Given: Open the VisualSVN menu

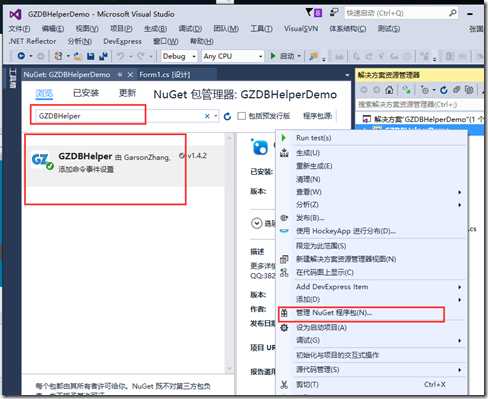Looking at the screenshot, I should pyautogui.click(x=301, y=29).
